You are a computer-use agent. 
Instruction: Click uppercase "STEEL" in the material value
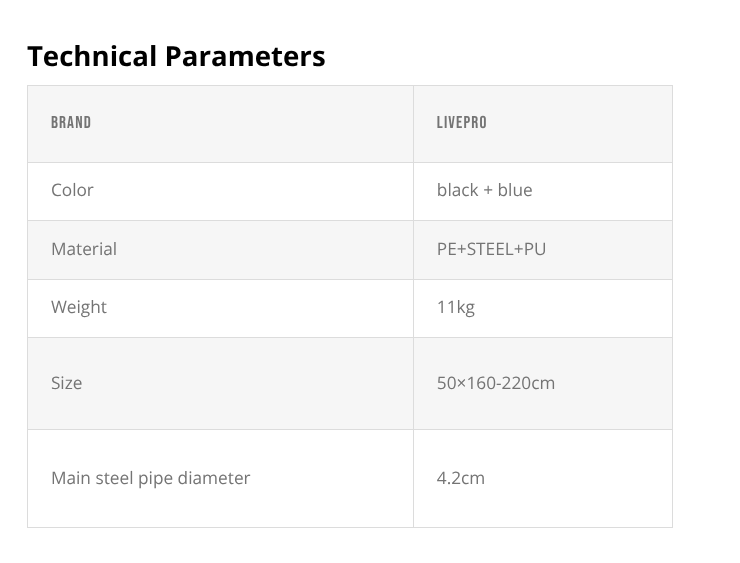490,249
